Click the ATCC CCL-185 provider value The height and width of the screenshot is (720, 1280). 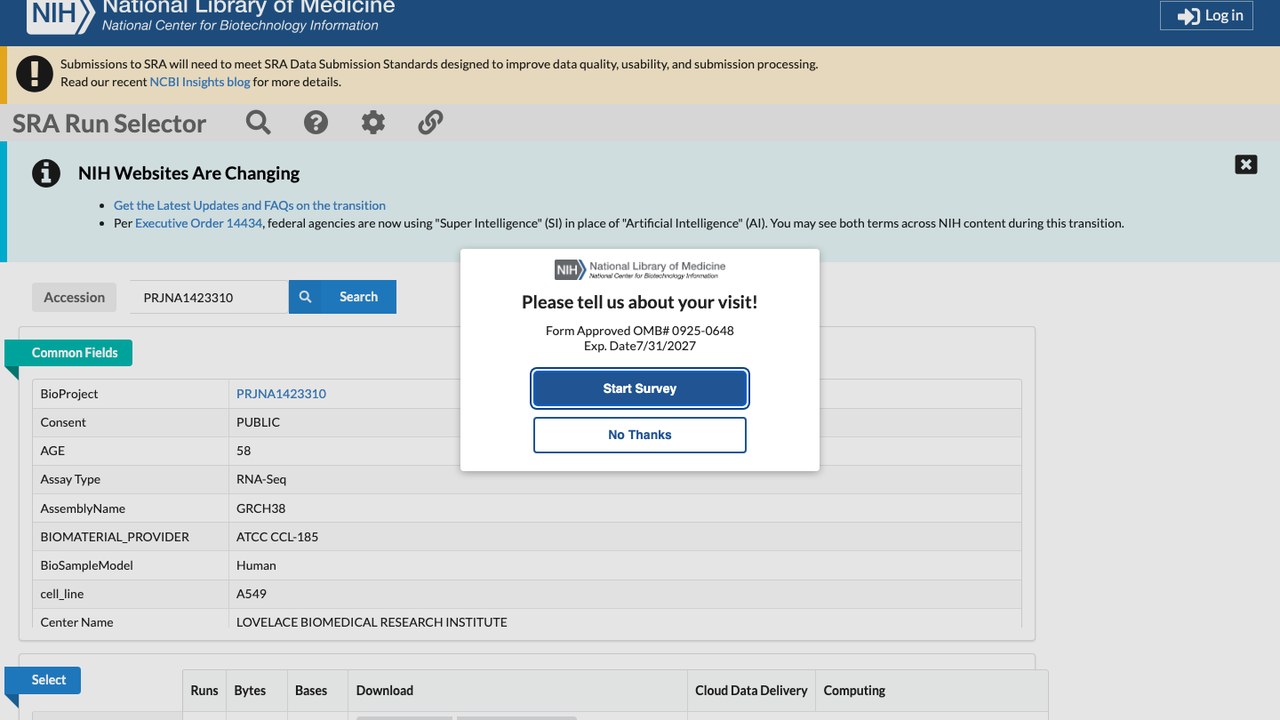pos(277,537)
